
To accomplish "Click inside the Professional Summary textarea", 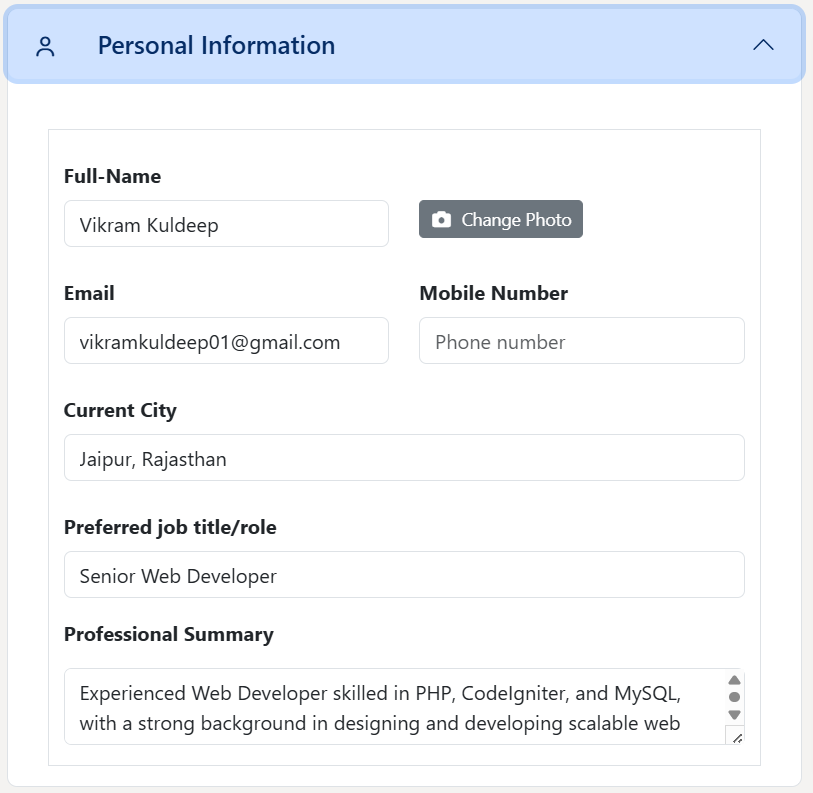I will (x=390, y=707).
